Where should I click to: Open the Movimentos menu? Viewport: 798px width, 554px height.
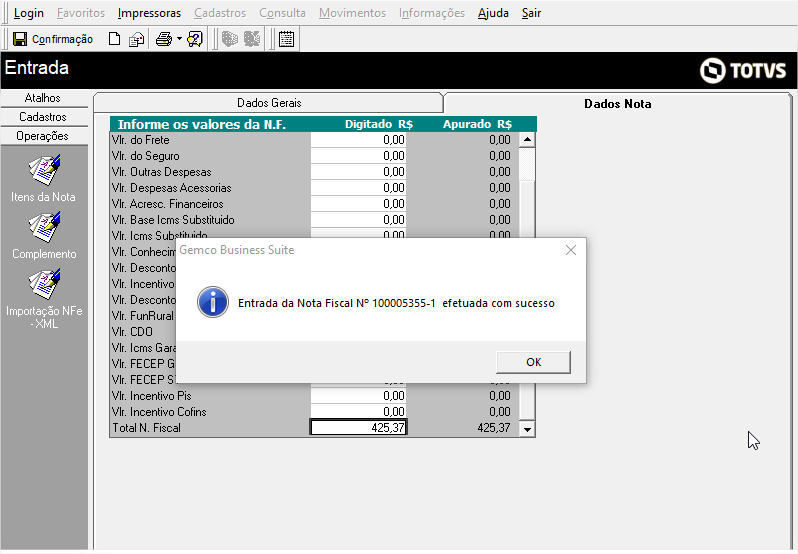[352, 13]
